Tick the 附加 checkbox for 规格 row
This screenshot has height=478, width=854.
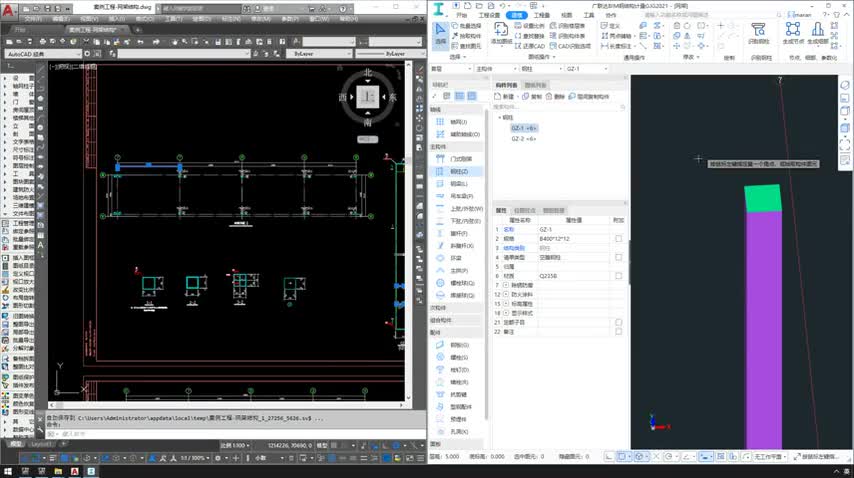pos(619,238)
